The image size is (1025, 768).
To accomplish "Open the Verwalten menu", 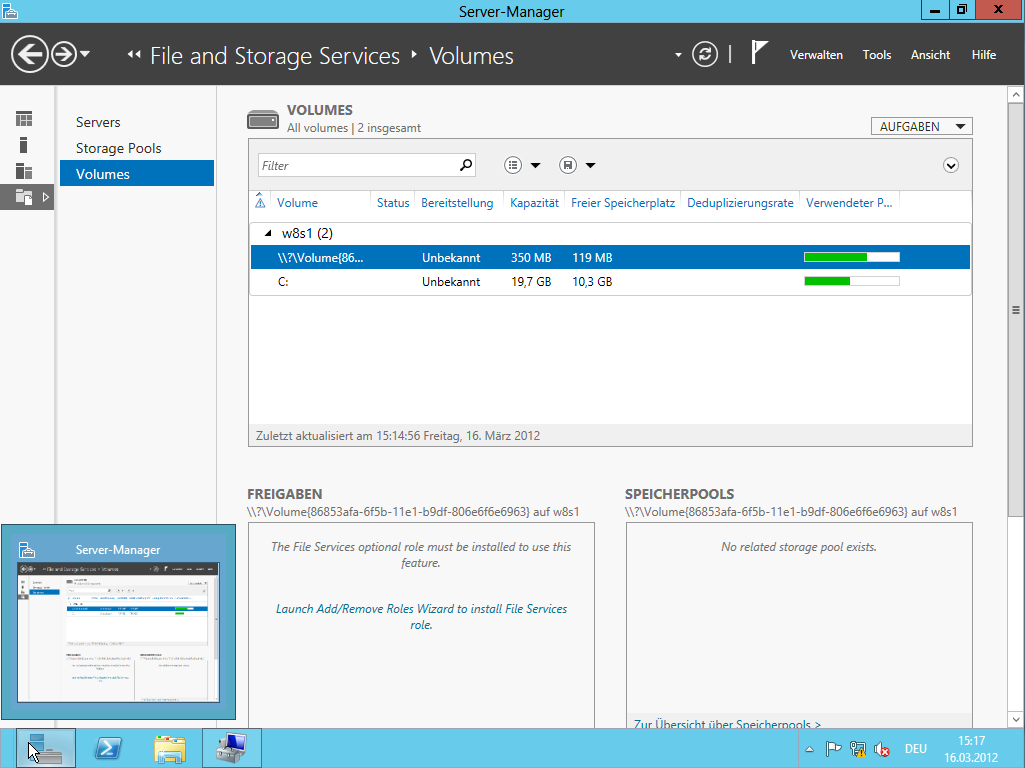I will click(816, 55).
